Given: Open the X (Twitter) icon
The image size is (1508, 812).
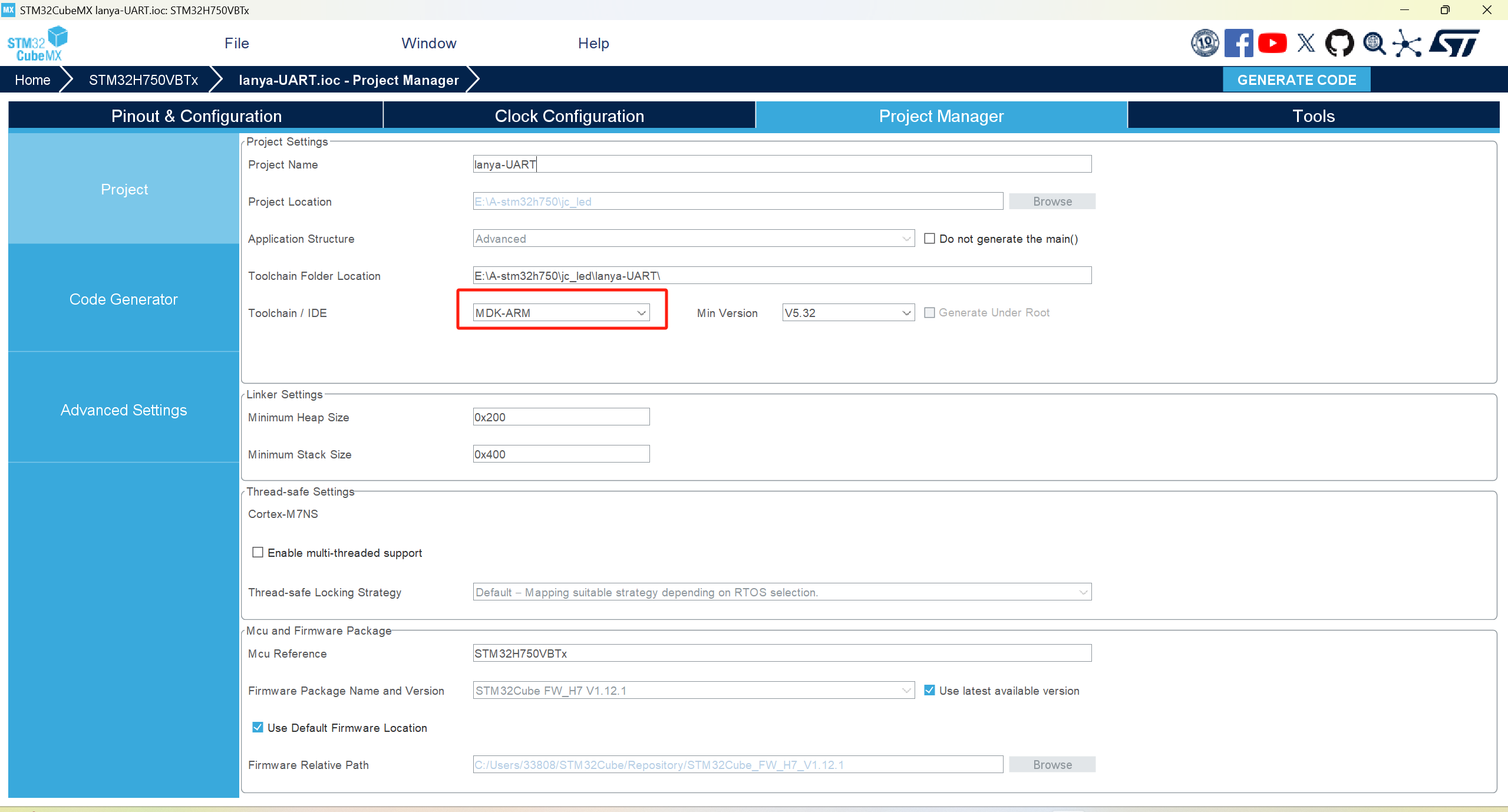Looking at the screenshot, I should point(1306,42).
